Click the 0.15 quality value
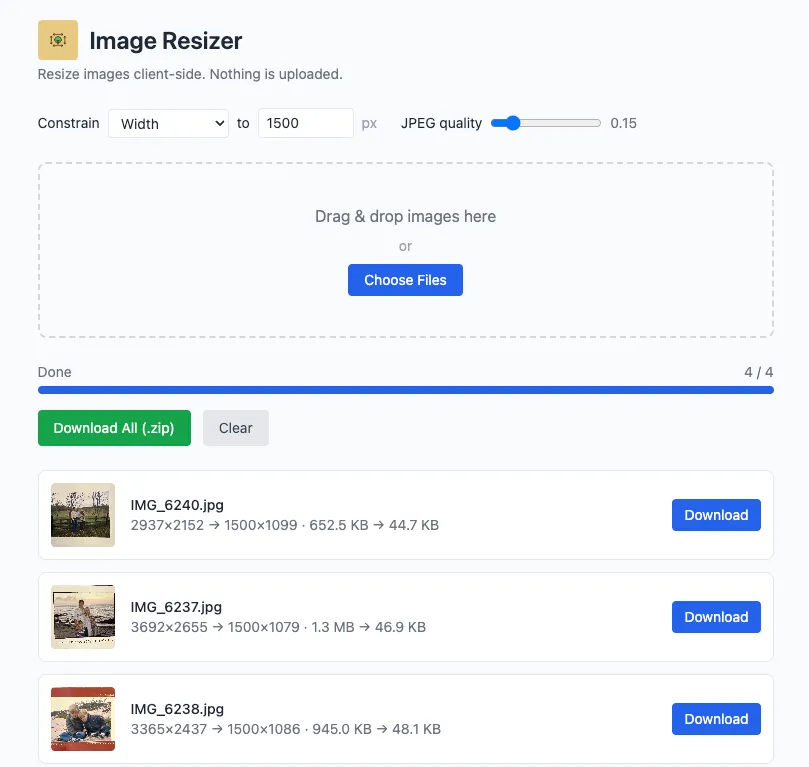This screenshot has width=809, height=767. (x=623, y=123)
